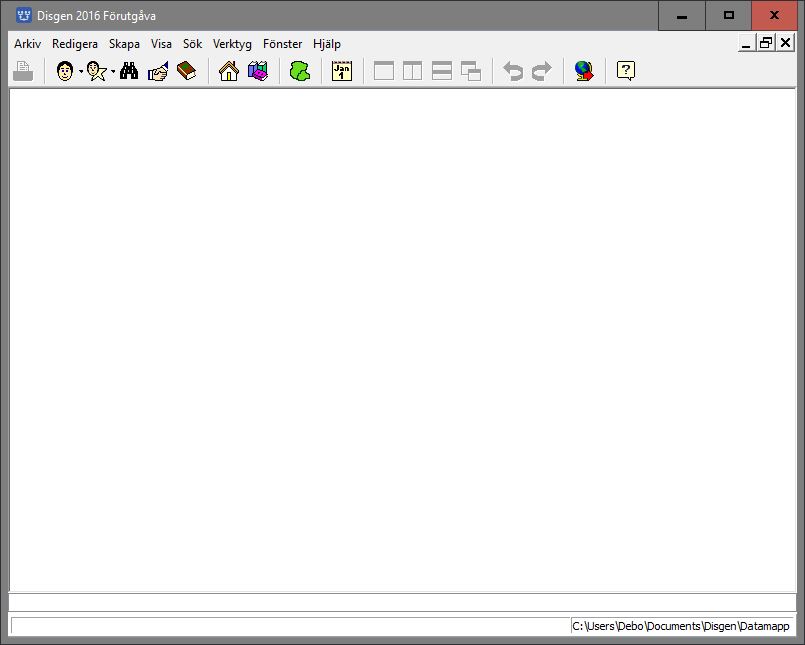Minimize the inner child window
This screenshot has height=645, width=805.
[x=746, y=43]
